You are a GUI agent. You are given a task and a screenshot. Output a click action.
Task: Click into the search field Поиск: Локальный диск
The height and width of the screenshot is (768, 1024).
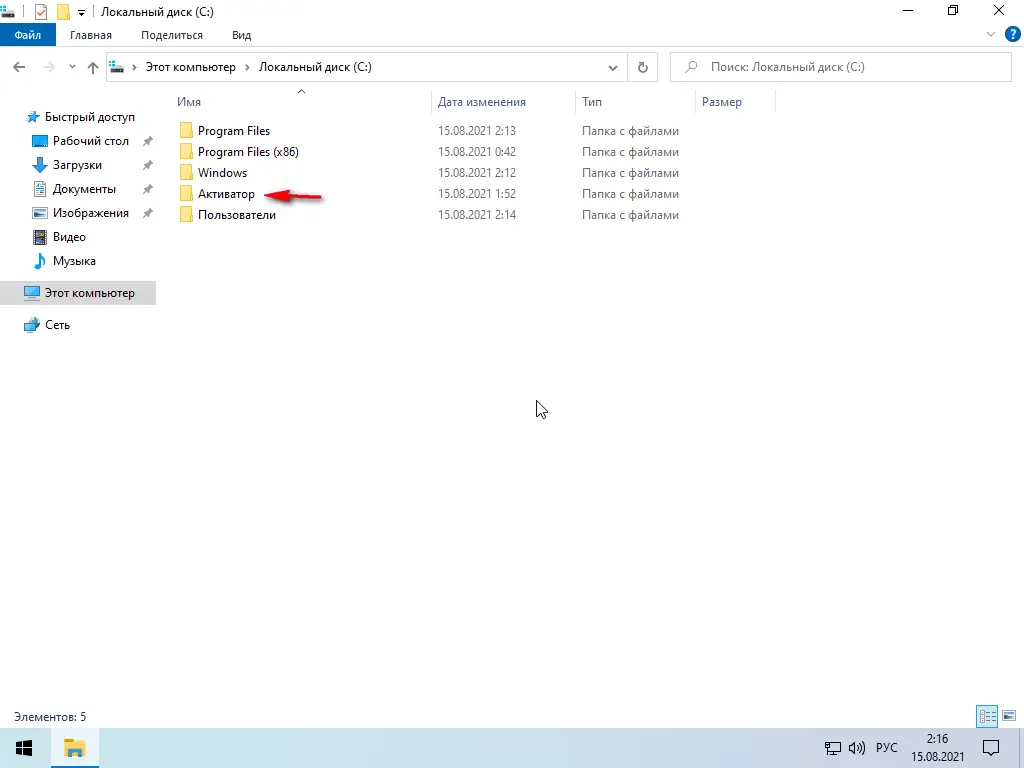point(840,67)
